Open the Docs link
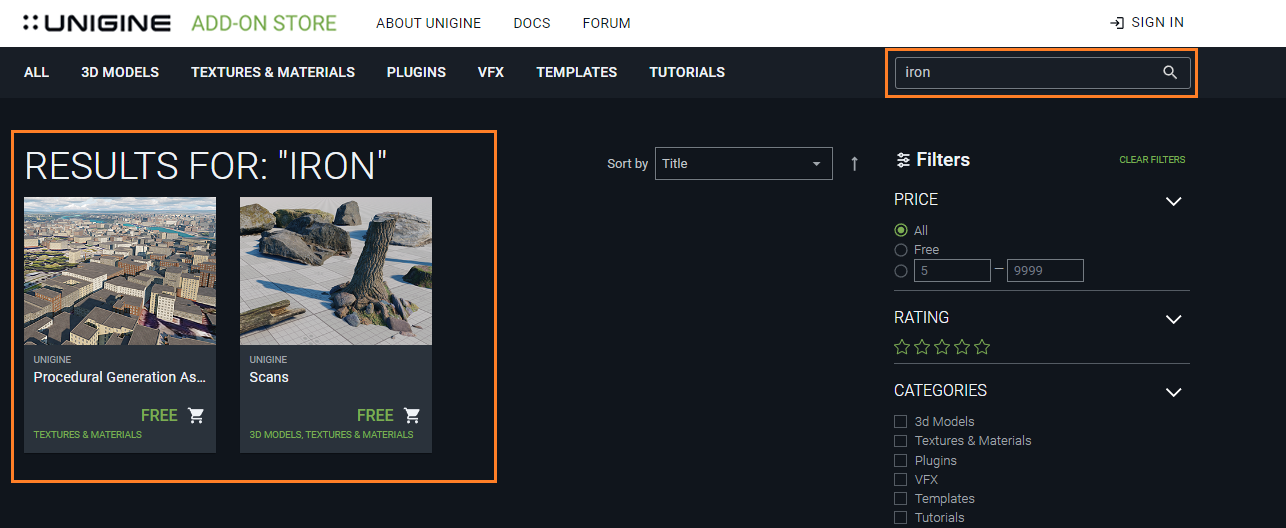 532,23
